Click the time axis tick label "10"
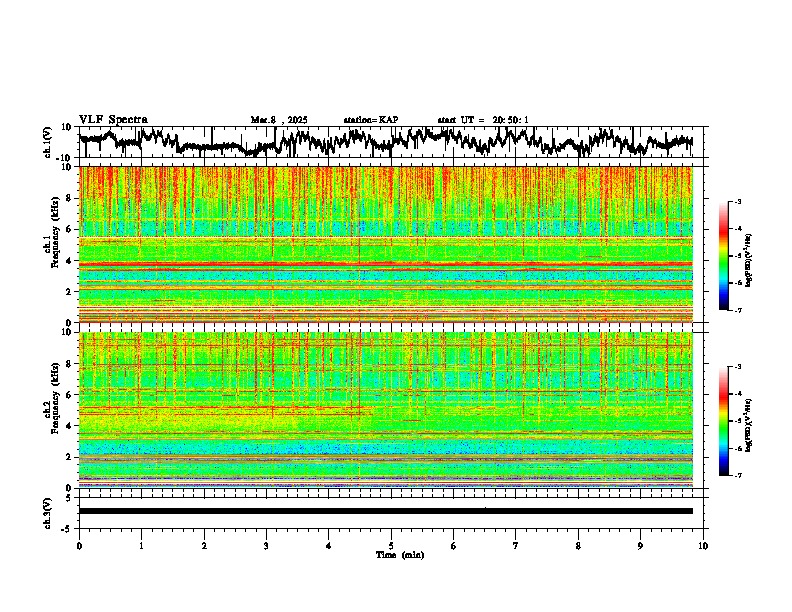The image size is (792, 612). click(703, 546)
